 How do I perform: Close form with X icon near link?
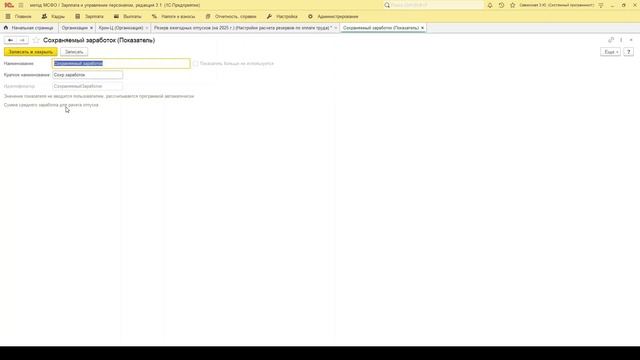[x=631, y=40]
